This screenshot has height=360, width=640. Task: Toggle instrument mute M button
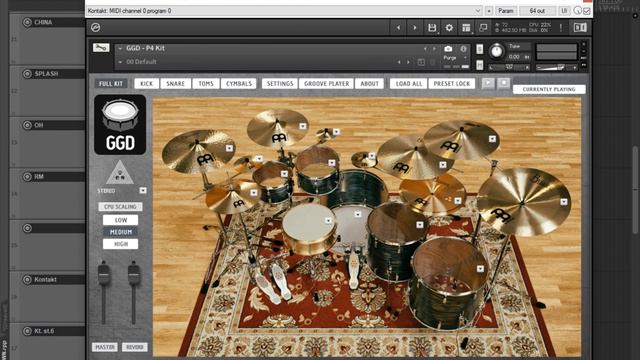click(480, 64)
